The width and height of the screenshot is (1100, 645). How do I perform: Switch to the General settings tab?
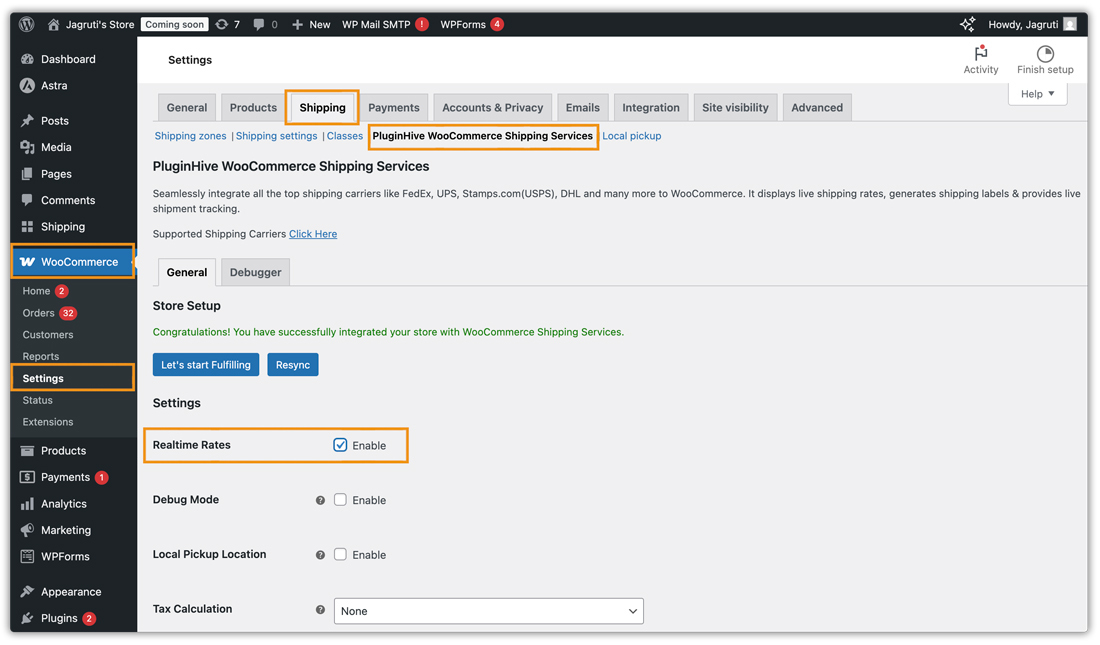[187, 107]
